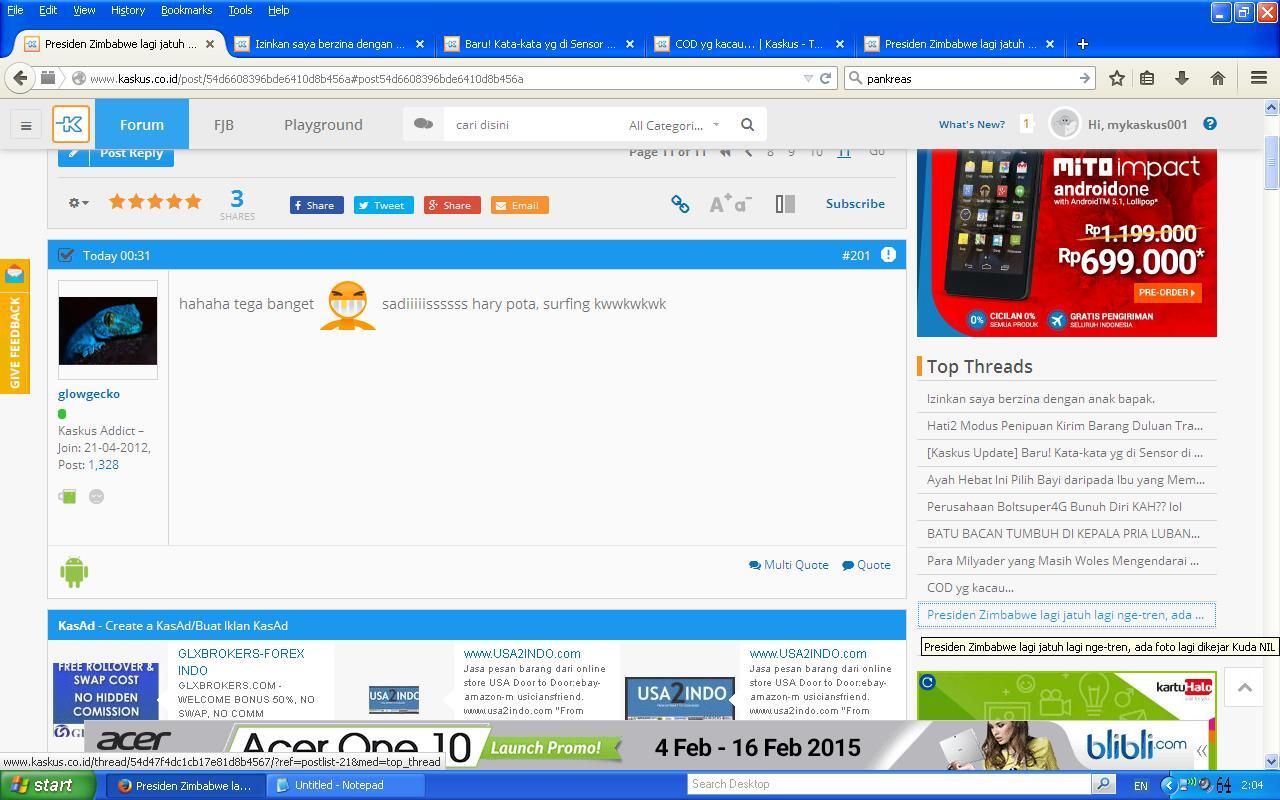Go to Firefox home page icon
1280x800 pixels.
1217,78
